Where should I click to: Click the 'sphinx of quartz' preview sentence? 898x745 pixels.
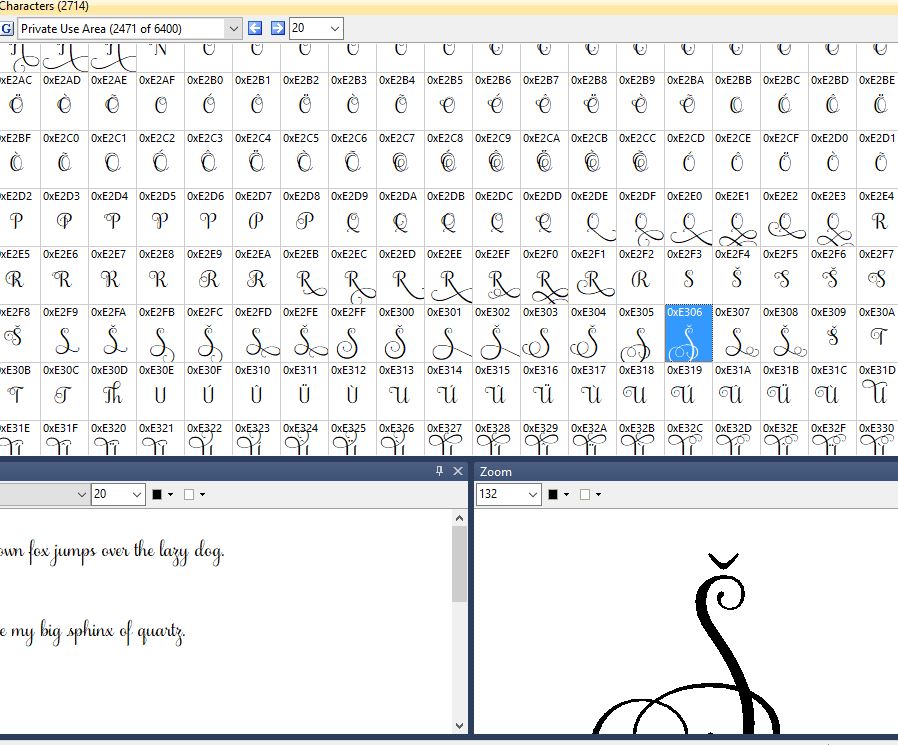click(92, 632)
